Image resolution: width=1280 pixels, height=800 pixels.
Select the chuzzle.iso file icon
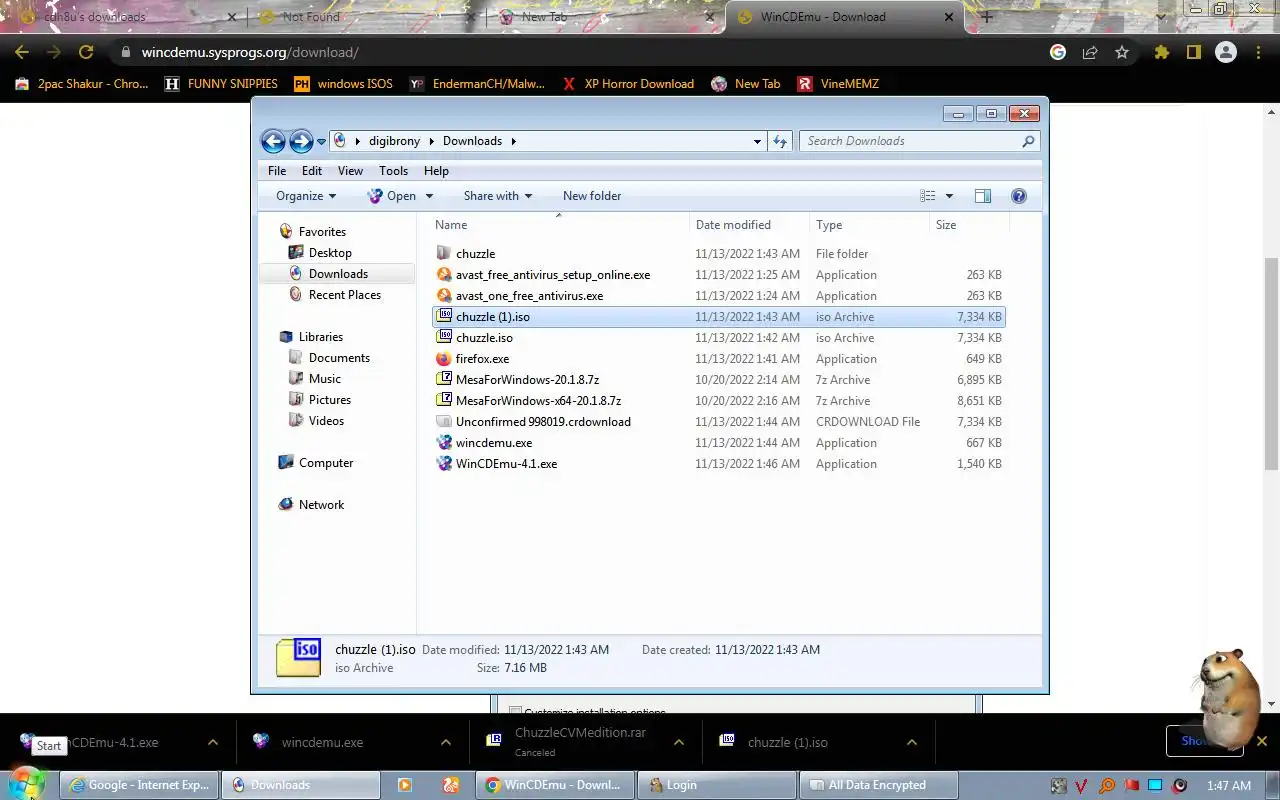[444, 337]
